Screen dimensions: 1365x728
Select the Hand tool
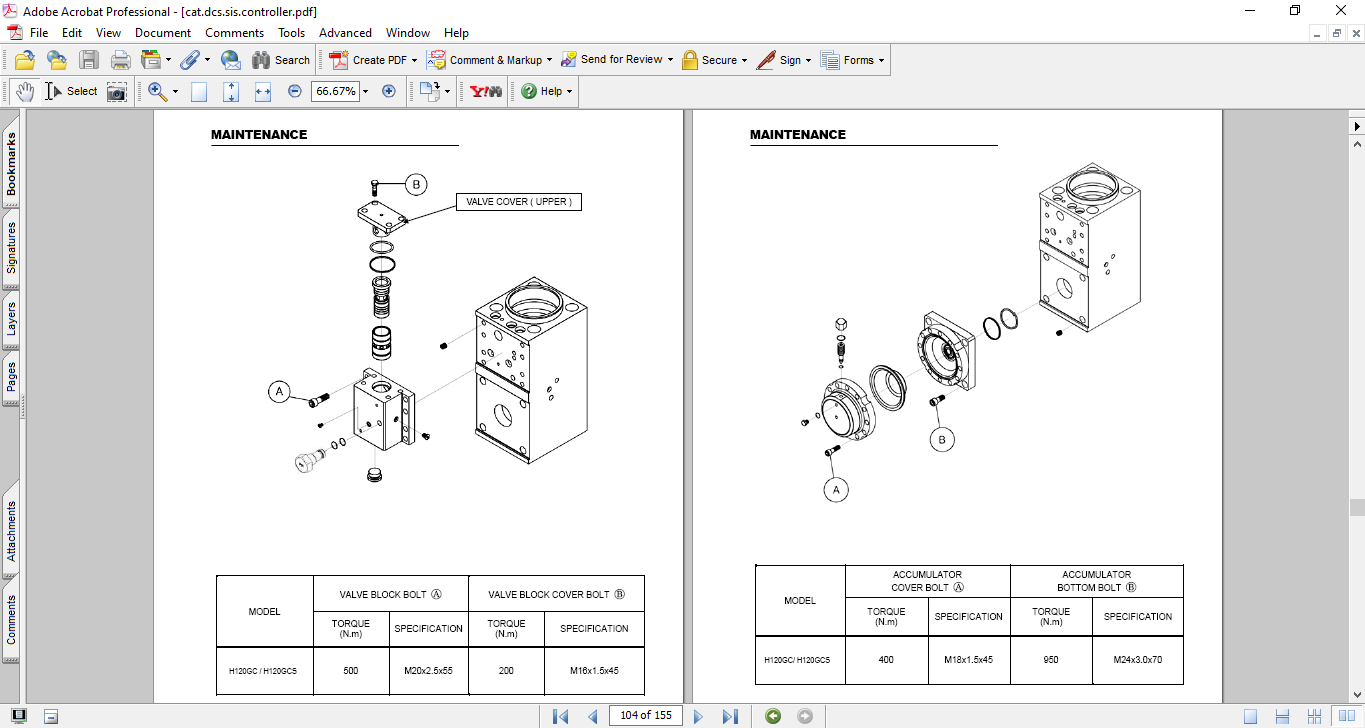click(x=25, y=91)
